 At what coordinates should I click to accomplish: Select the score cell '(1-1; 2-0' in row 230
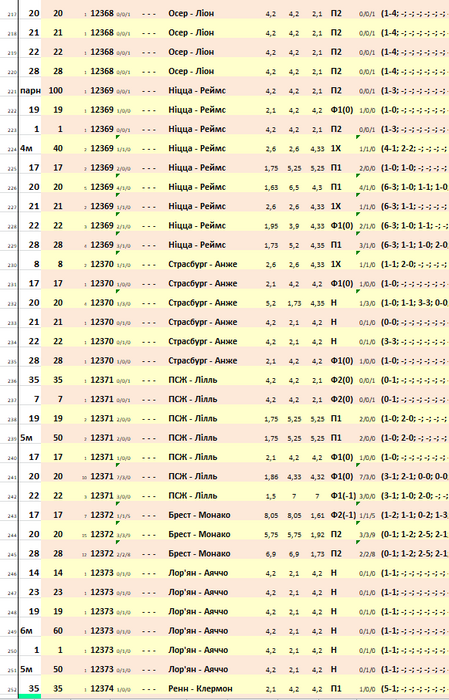[414, 264]
